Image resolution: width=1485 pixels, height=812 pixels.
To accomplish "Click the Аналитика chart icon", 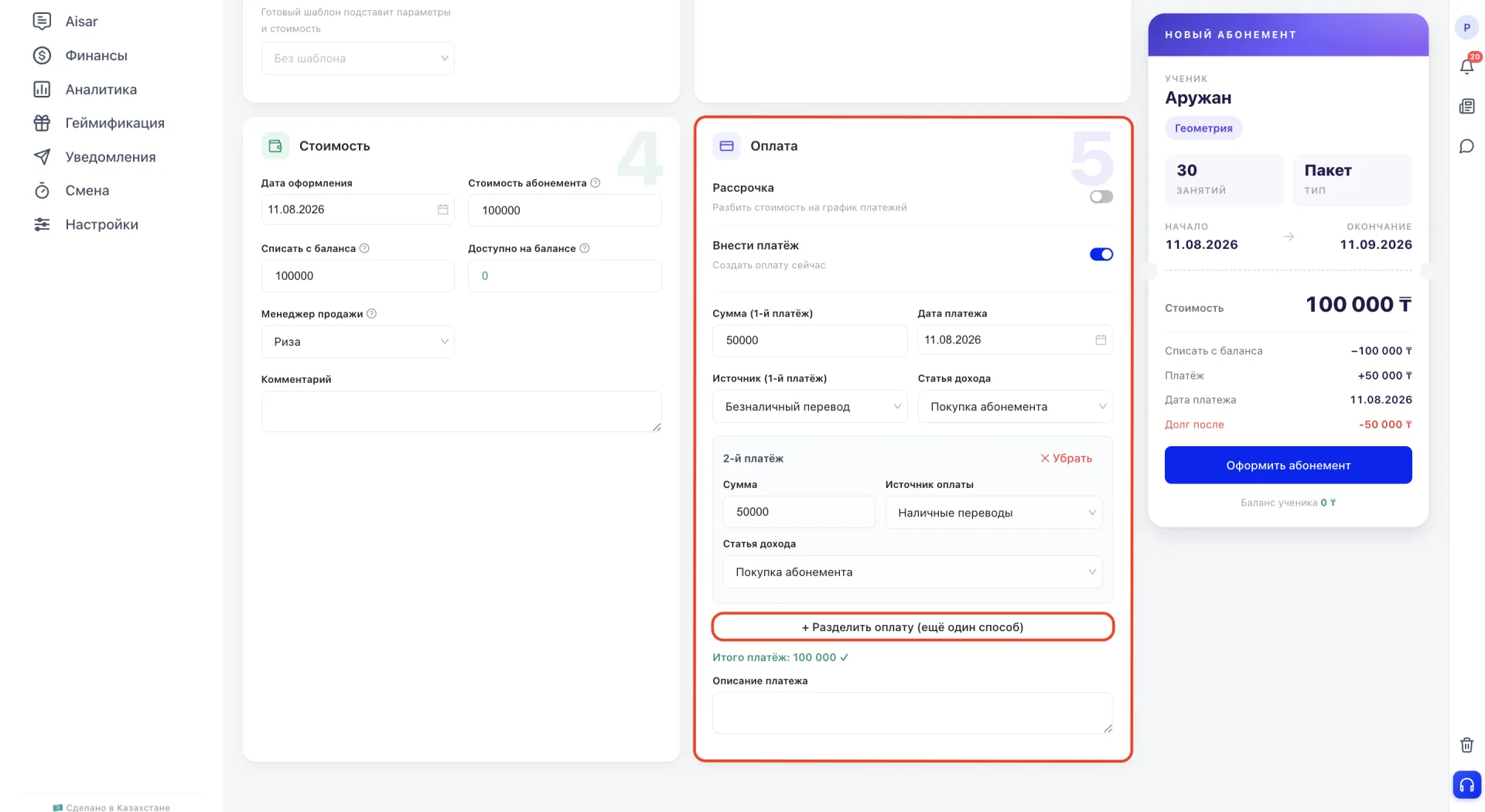I will coord(42,90).
